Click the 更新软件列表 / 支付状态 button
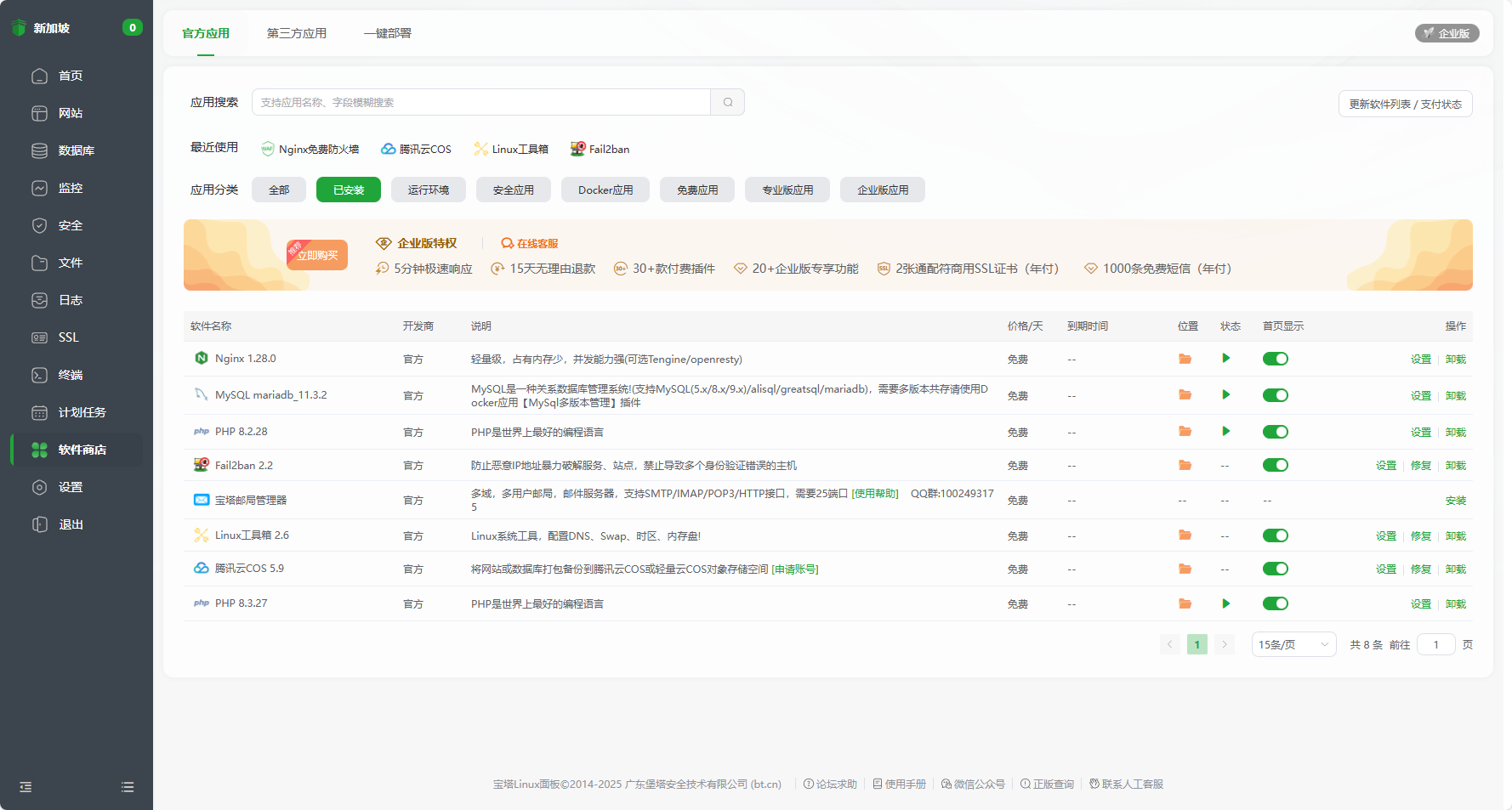Screen dimensions: 1512x810 pyautogui.click(x=1405, y=104)
